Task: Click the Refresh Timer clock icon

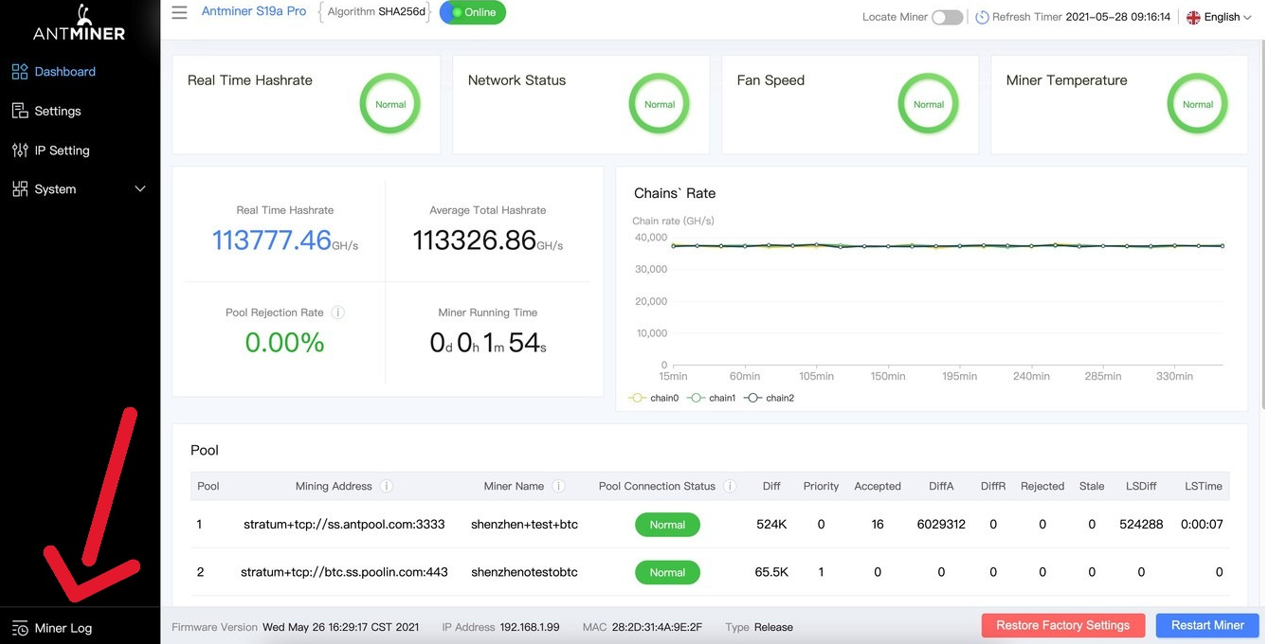Action: point(981,17)
